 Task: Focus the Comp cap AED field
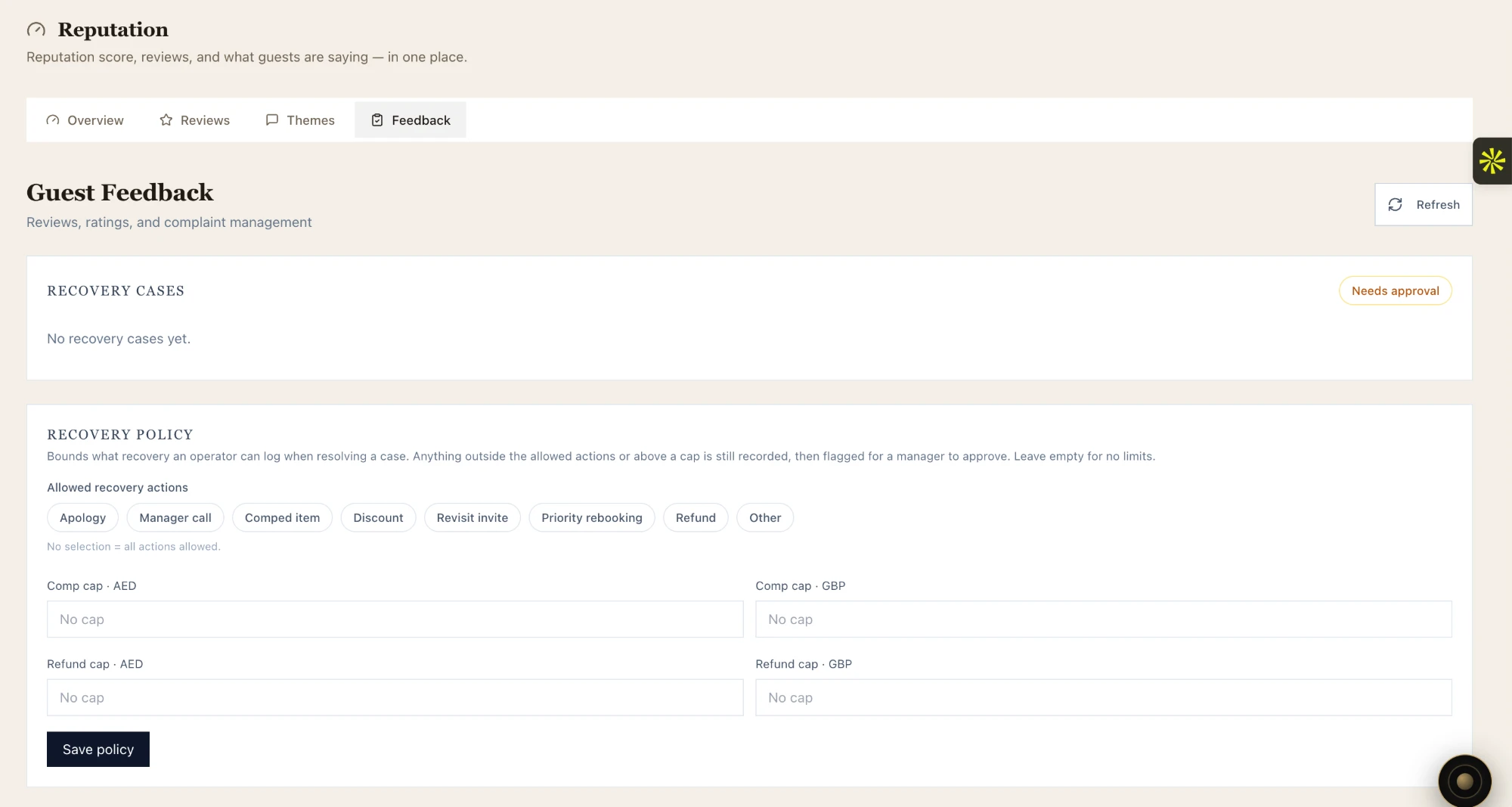tap(395, 619)
